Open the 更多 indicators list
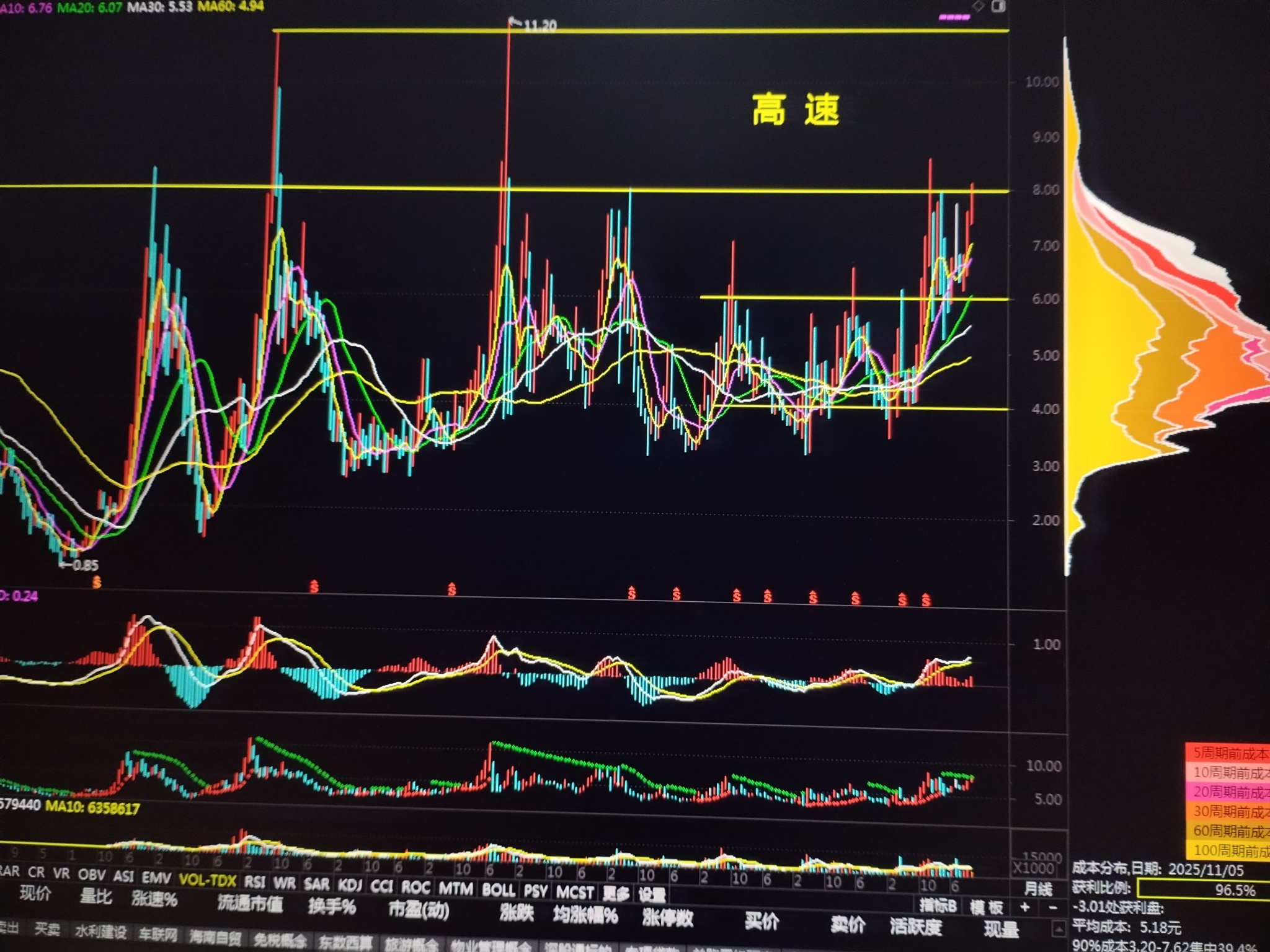1270x952 pixels. coord(616,893)
